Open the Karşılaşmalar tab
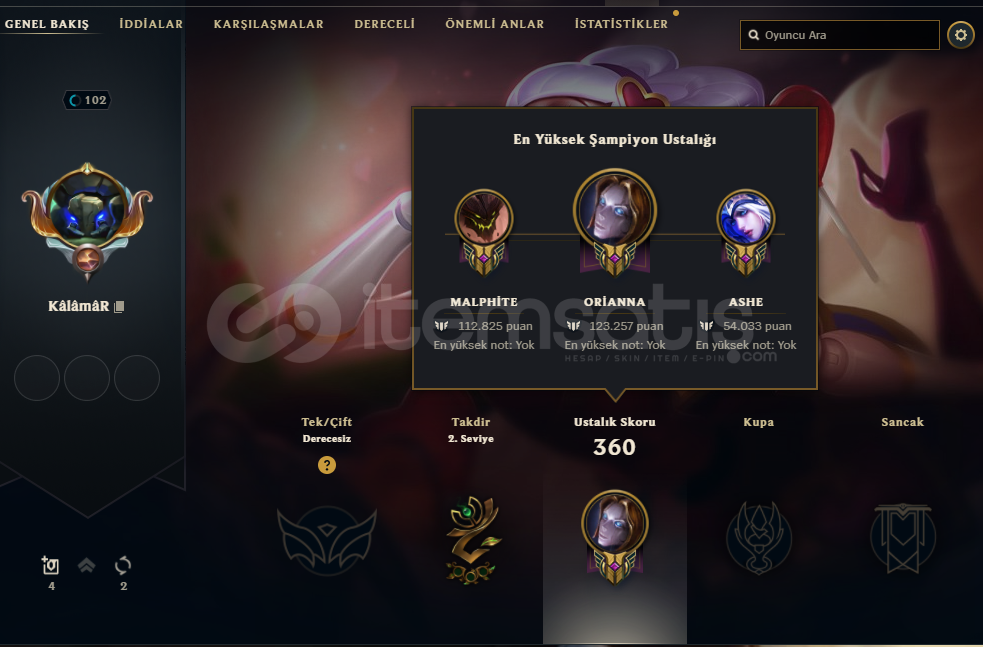Viewport: 983px width, 647px height. 268,24
